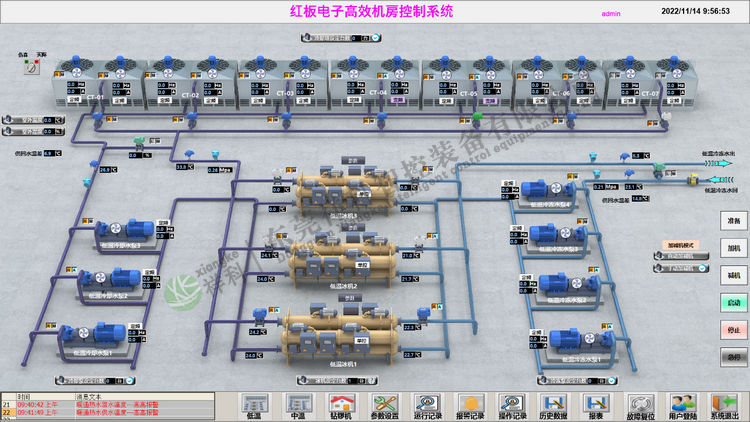
Task: Select the 准备 status button
Action: pos(734,220)
